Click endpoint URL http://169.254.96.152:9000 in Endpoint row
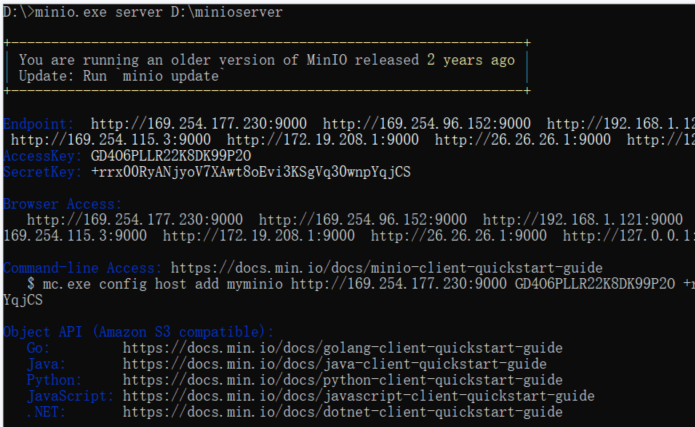The width and height of the screenshot is (695, 427). (426, 124)
